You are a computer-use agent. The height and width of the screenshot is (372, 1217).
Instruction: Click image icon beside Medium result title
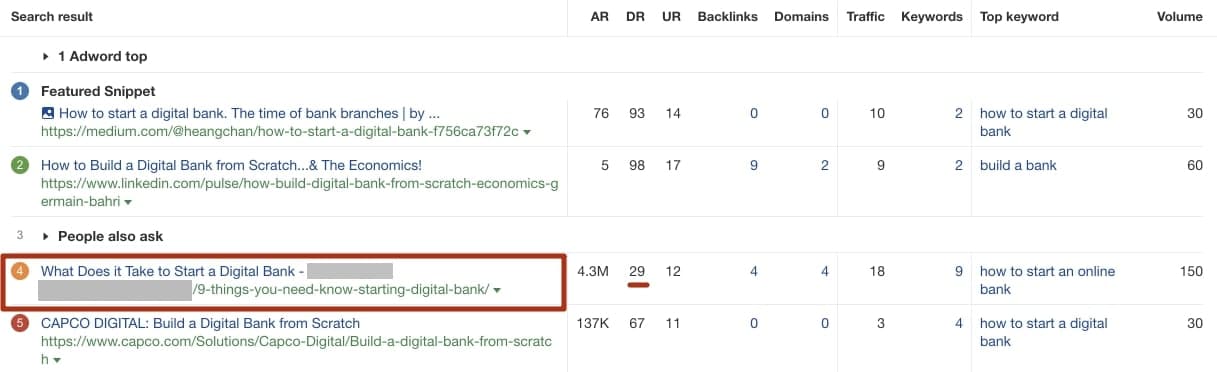(x=48, y=113)
